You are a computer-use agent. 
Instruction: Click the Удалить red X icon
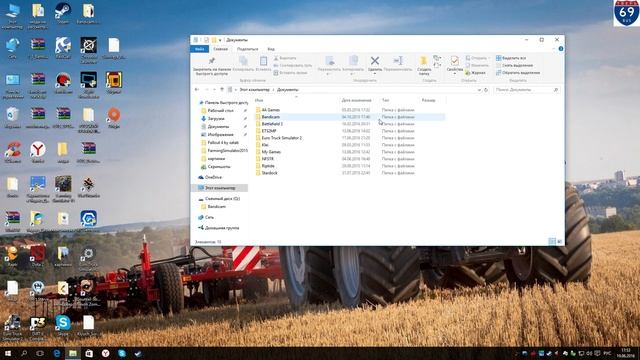(x=375, y=61)
